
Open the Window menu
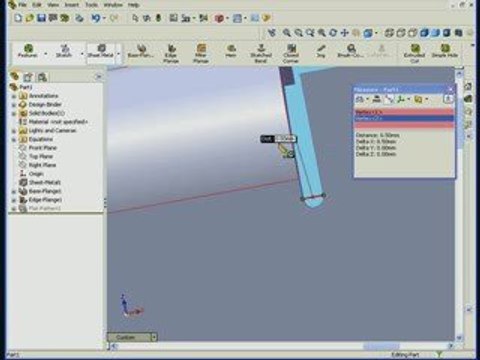[113, 5]
